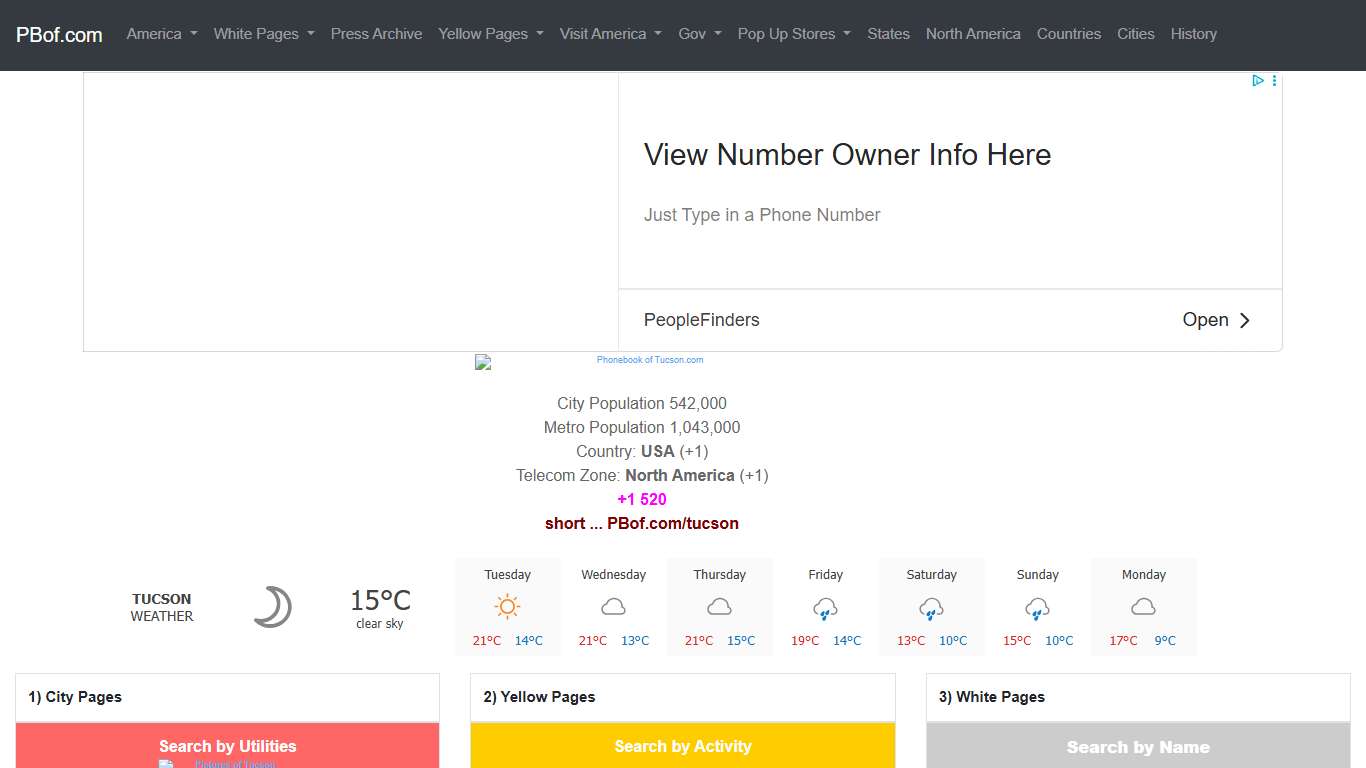Click the Phonebook of Tucson.com image link
1366x768 pixels.
[649, 360]
